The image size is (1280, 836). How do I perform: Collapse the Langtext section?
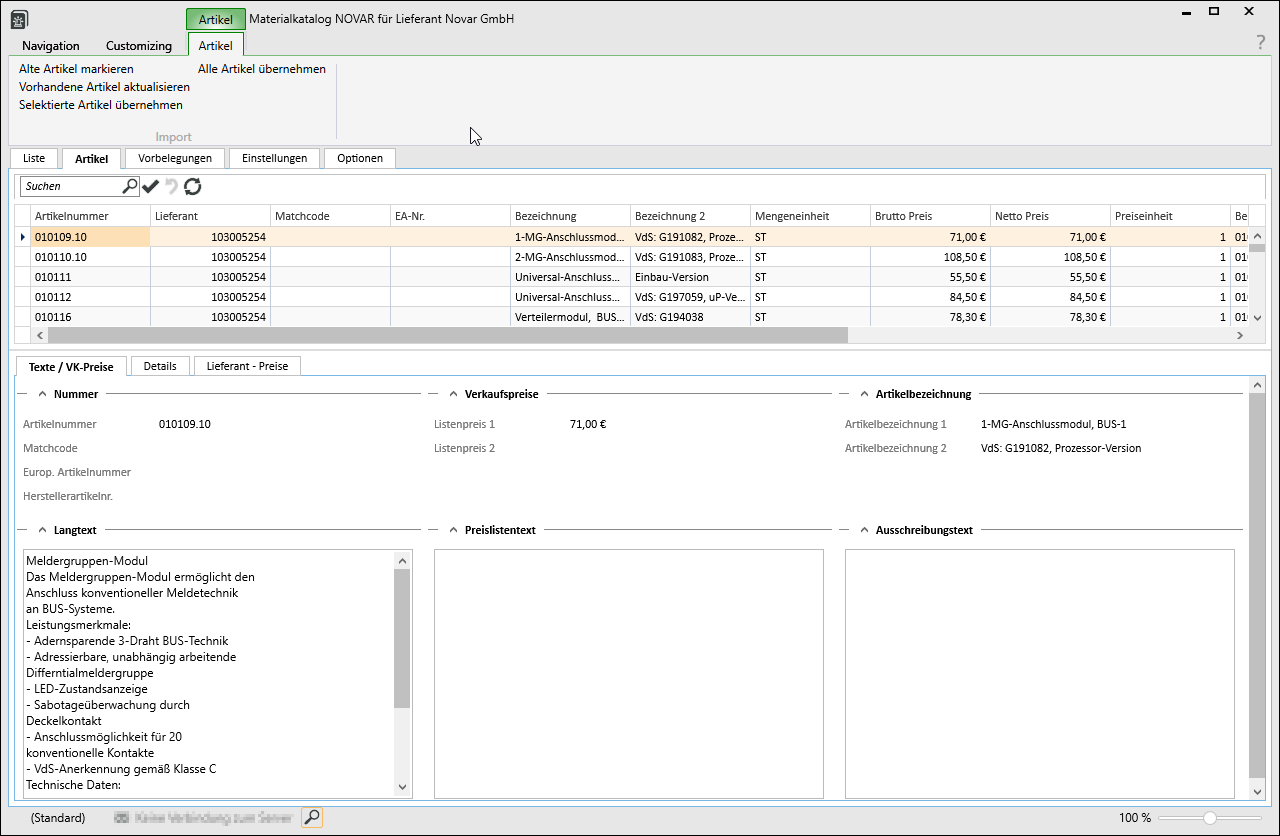click(x=42, y=530)
